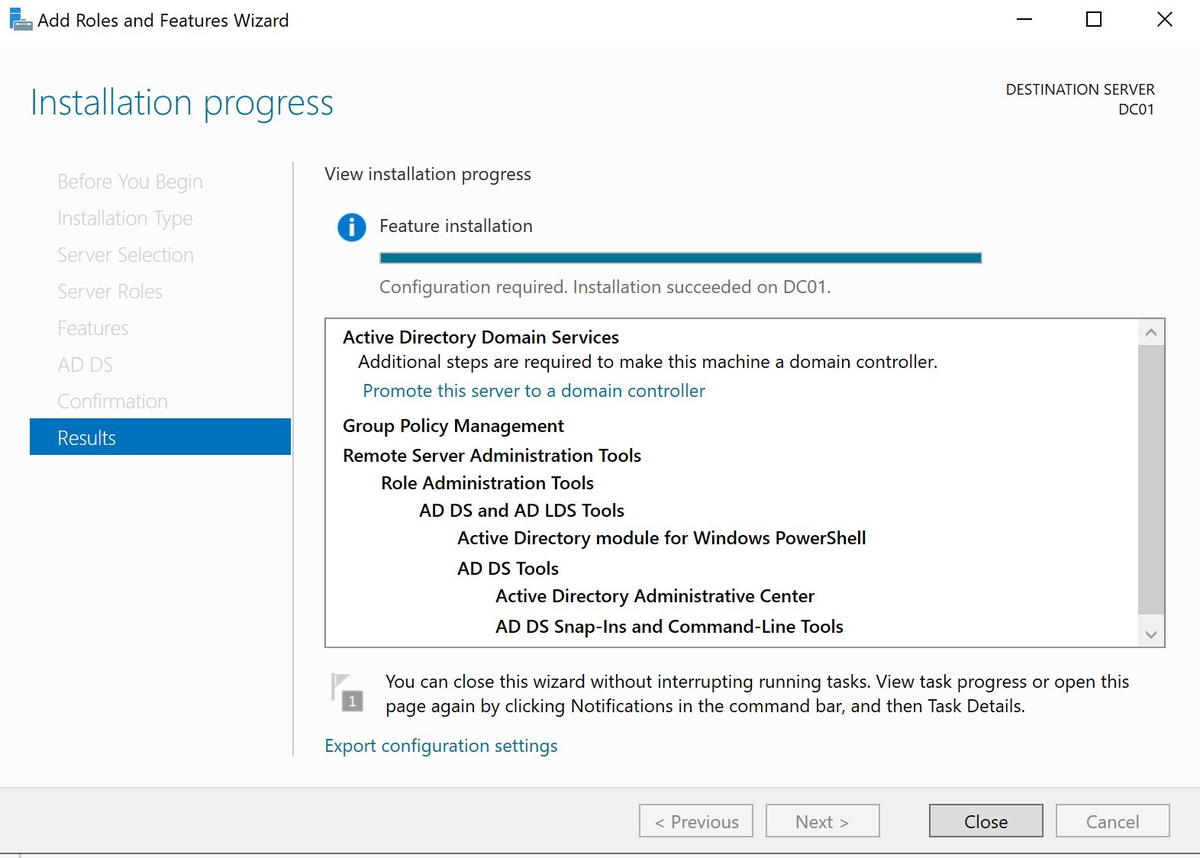Open the Server Roles page

[x=110, y=291]
